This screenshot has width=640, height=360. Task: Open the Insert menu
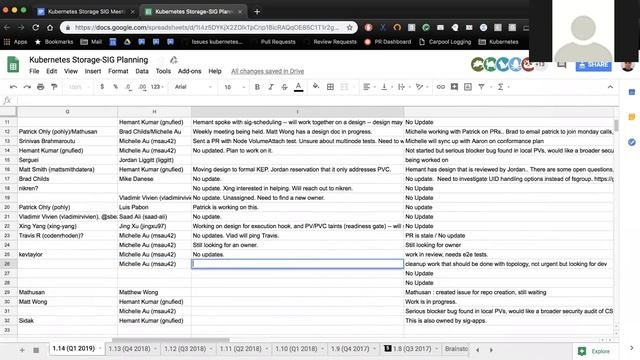pyautogui.click(x=93, y=71)
